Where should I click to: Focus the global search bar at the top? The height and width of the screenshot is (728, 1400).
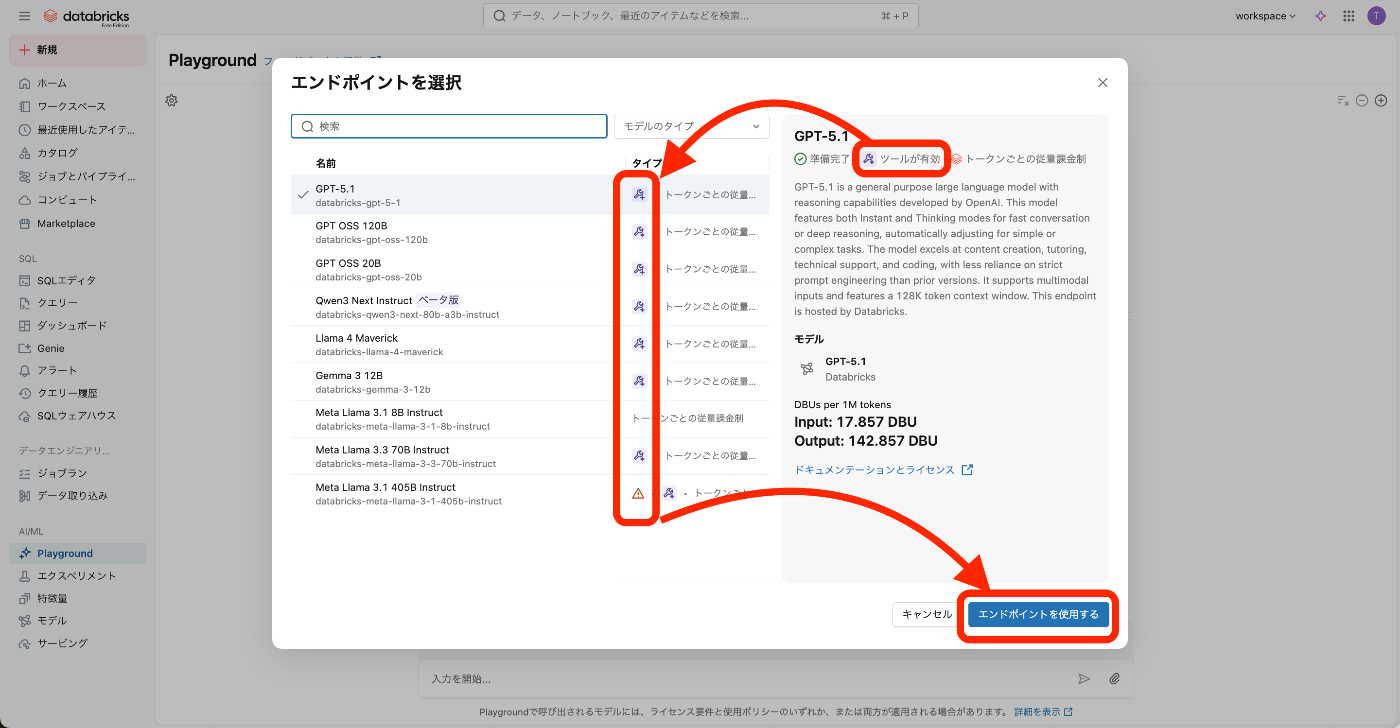point(700,16)
